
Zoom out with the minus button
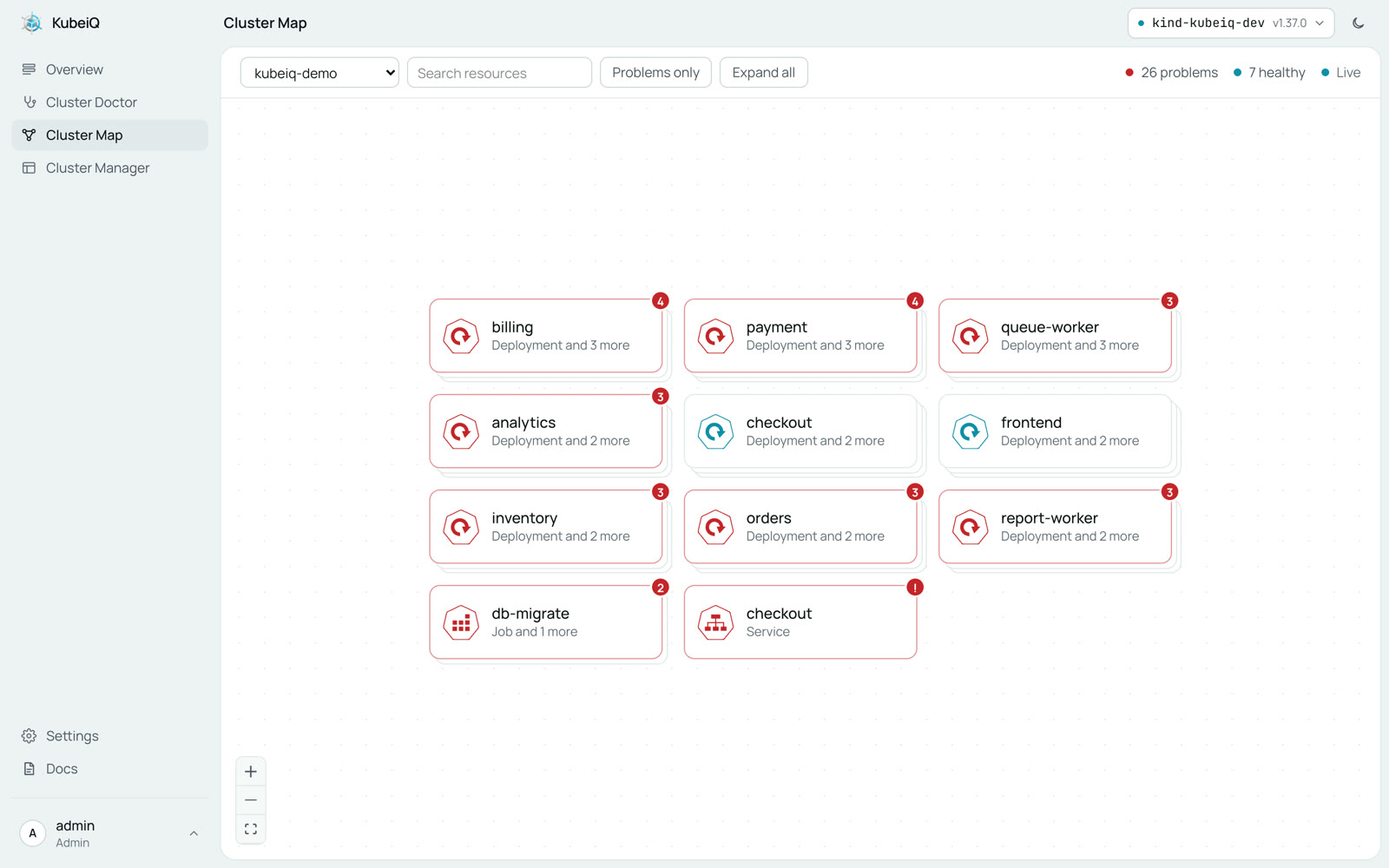[x=251, y=800]
